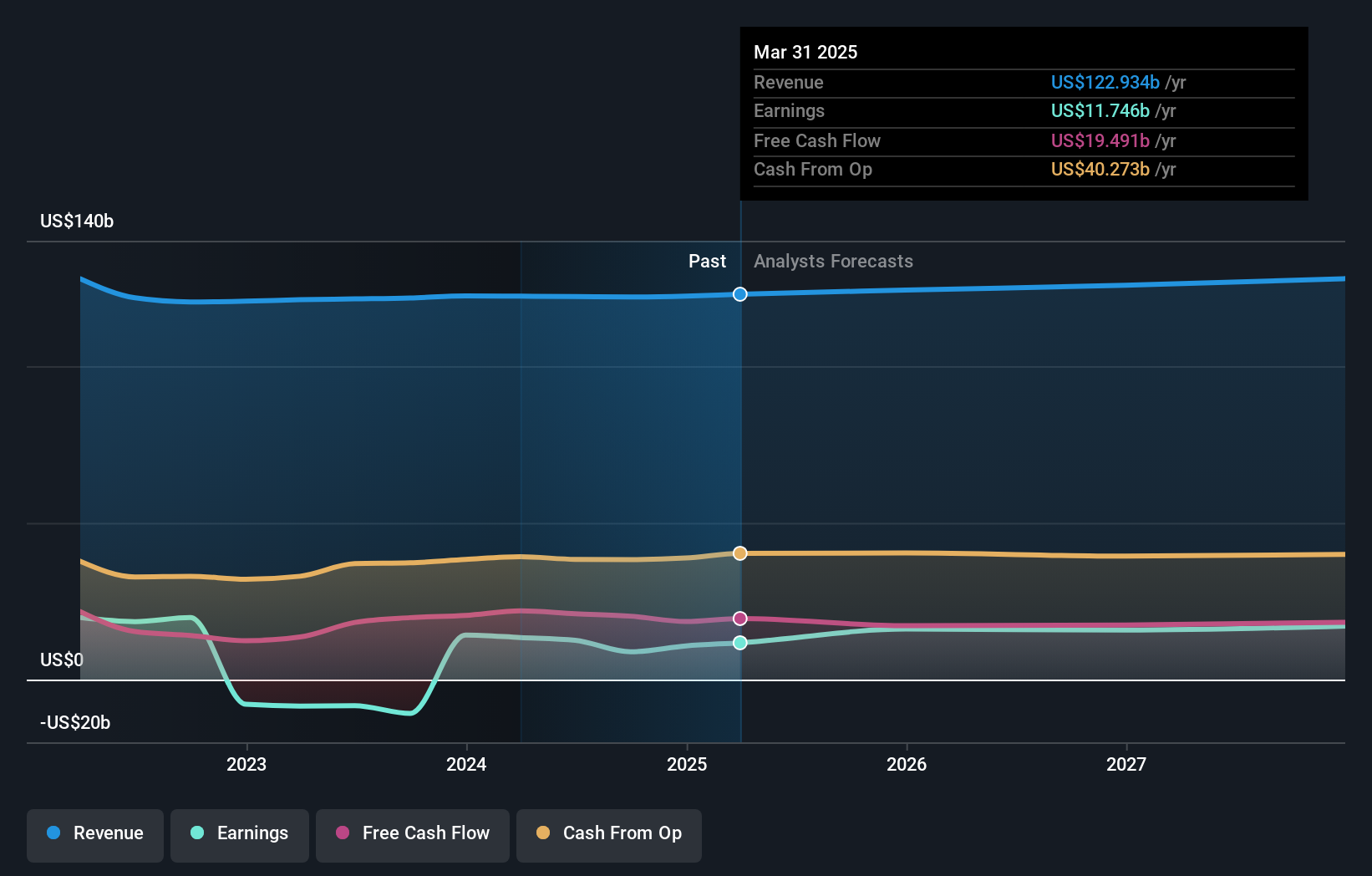Image resolution: width=1372 pixels, height=876 pixels.
Task: Select the Free Cash Flow data marker
Action: pyautogui.click(x=740, y=619)
